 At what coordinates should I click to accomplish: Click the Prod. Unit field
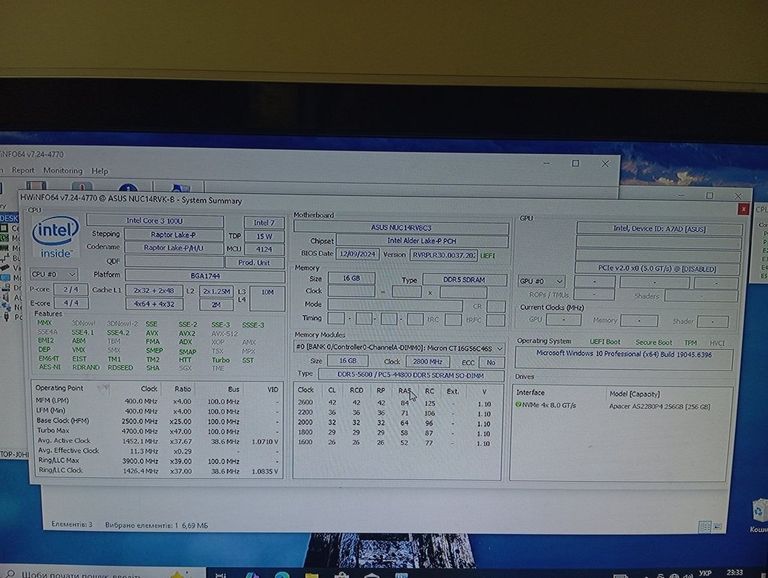pyautogui.click(x=254, y=261)
